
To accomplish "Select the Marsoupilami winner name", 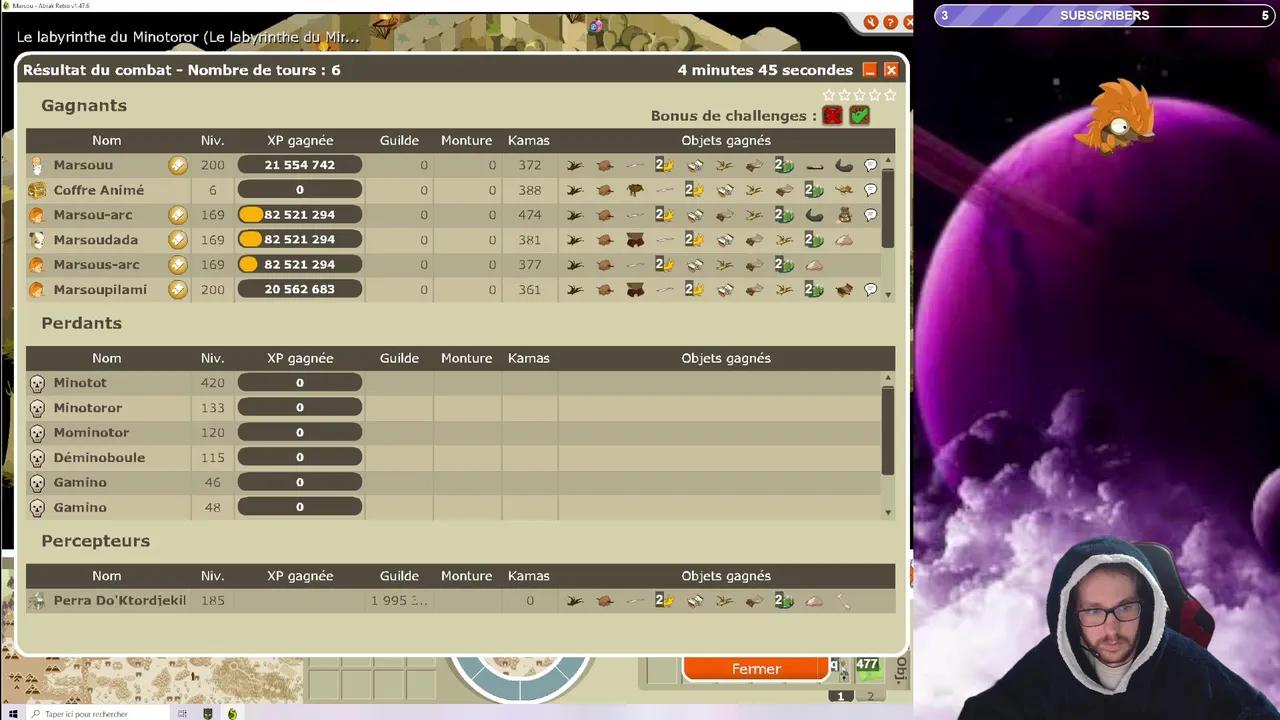I will [x=100, y=290].
